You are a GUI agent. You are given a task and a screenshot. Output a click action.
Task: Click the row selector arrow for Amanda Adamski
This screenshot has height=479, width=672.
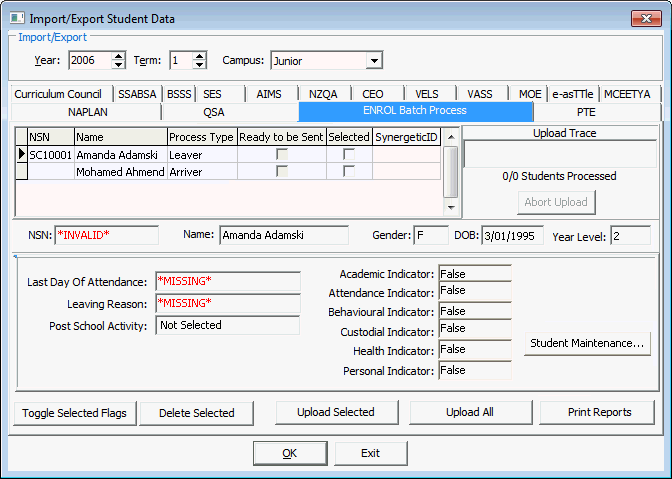coord(21,154)
